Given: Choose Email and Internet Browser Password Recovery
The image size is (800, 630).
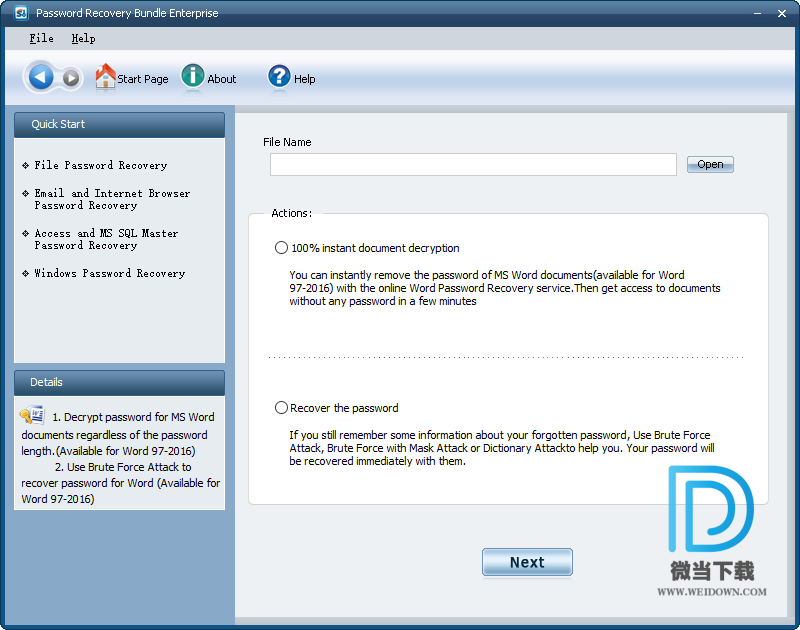Looking at the screenshot, I should click(x=112, y=199).
